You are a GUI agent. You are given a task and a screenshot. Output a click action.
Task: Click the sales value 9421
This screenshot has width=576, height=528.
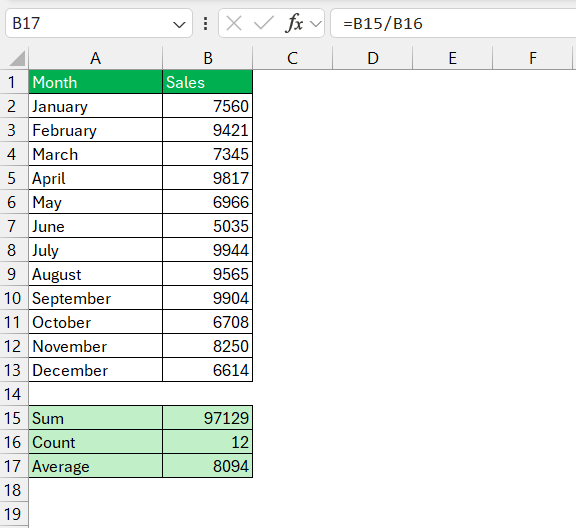208,130
